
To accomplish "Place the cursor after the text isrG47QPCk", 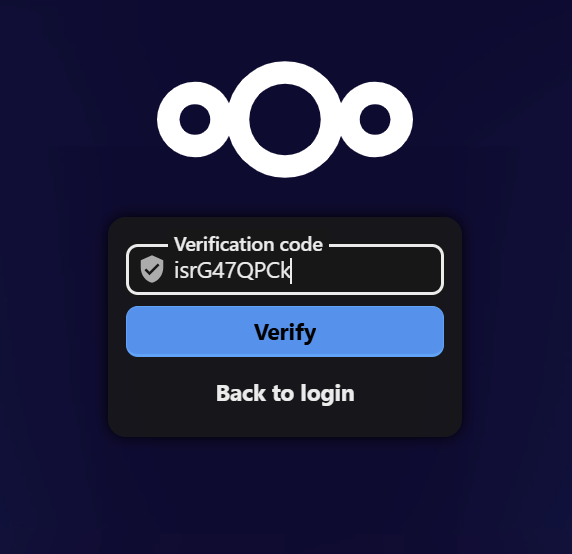I will click(291, 271).
